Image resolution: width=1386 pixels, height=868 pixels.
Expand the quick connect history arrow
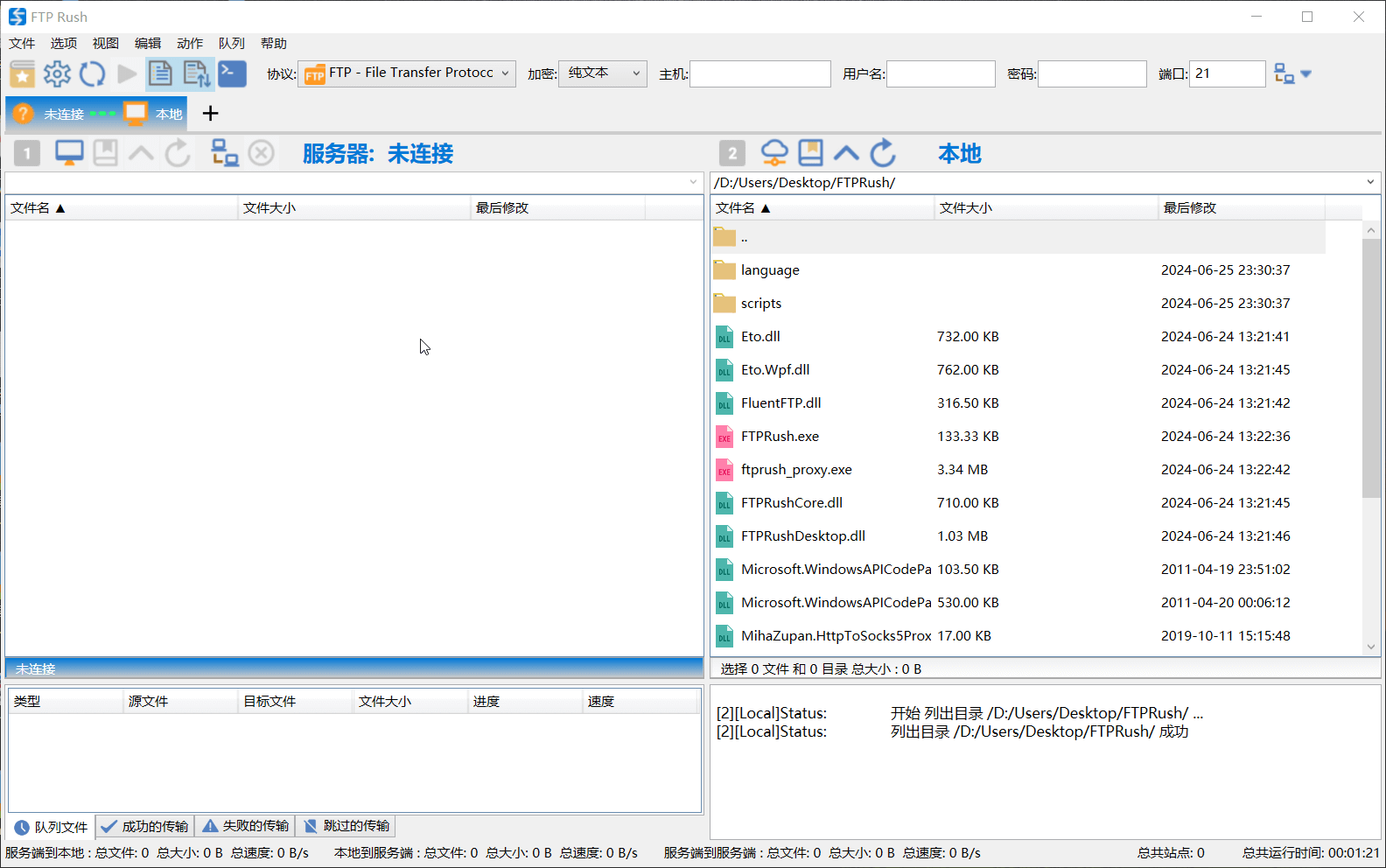coord(1306,74)
